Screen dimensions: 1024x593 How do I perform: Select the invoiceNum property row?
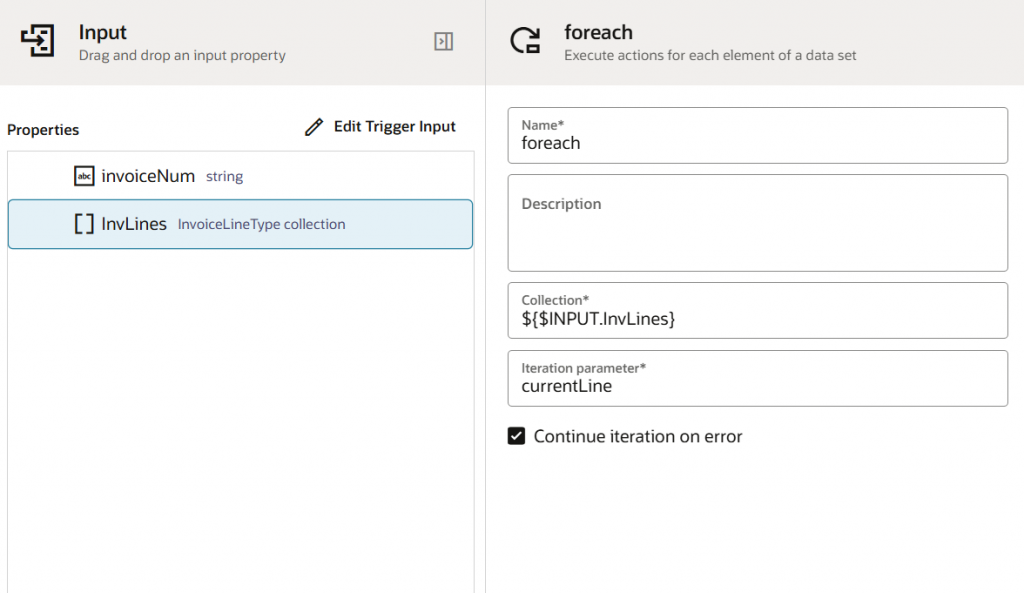point(240,176)
